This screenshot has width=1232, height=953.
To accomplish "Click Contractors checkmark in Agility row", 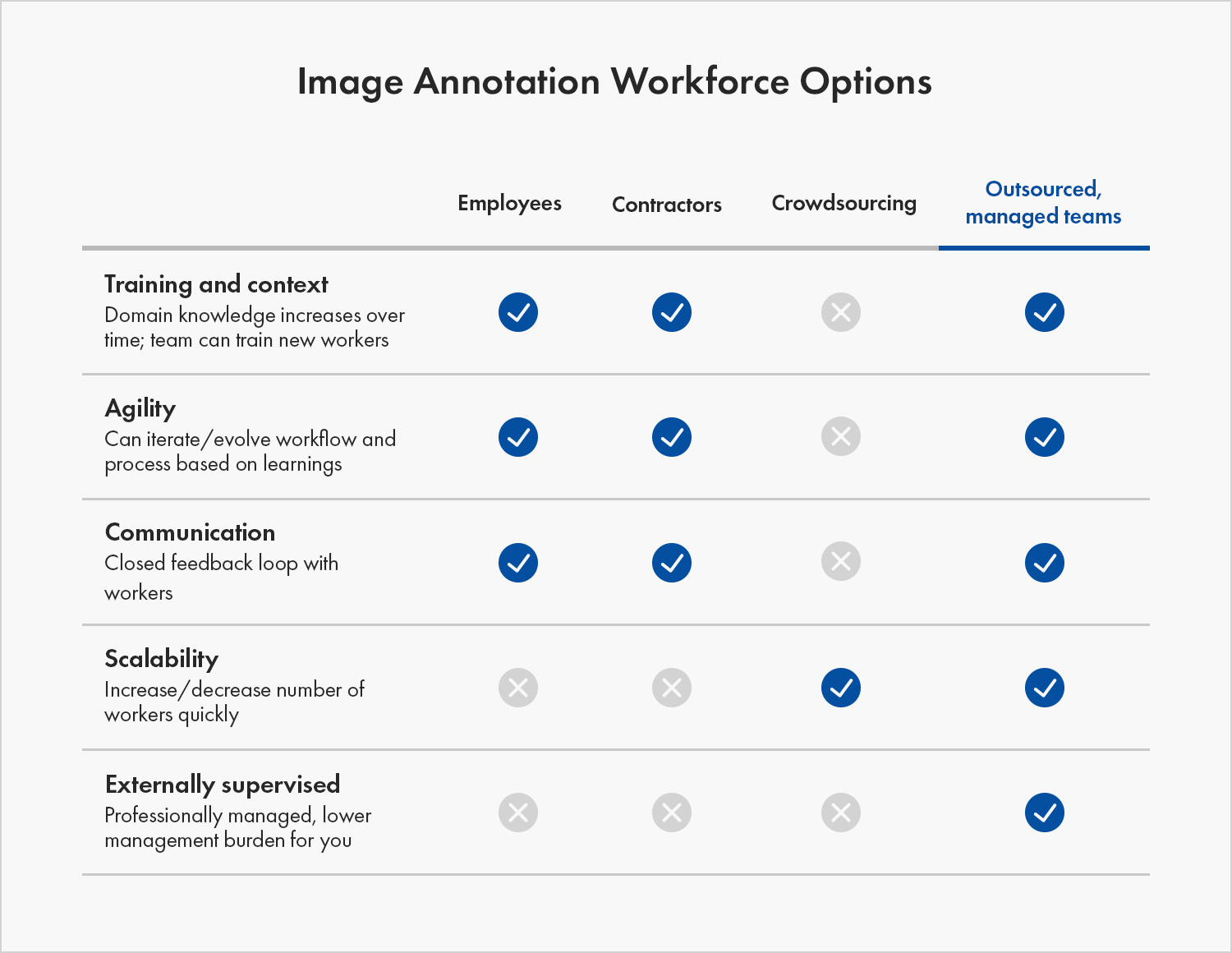I will click(x=672, y=437).
